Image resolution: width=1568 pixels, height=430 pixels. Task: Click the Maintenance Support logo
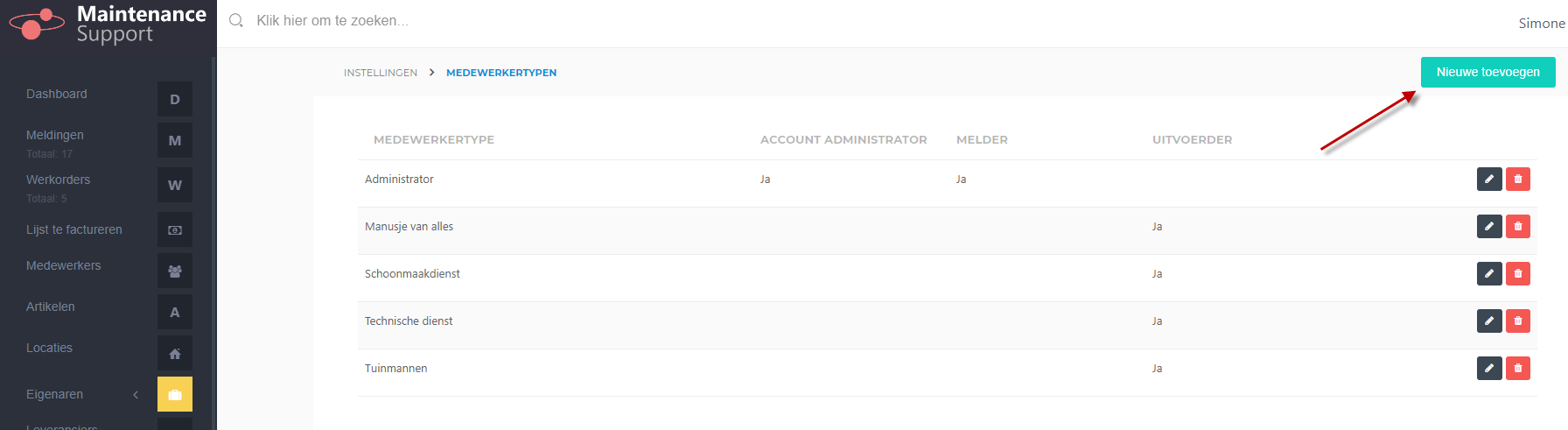(108, 24)
